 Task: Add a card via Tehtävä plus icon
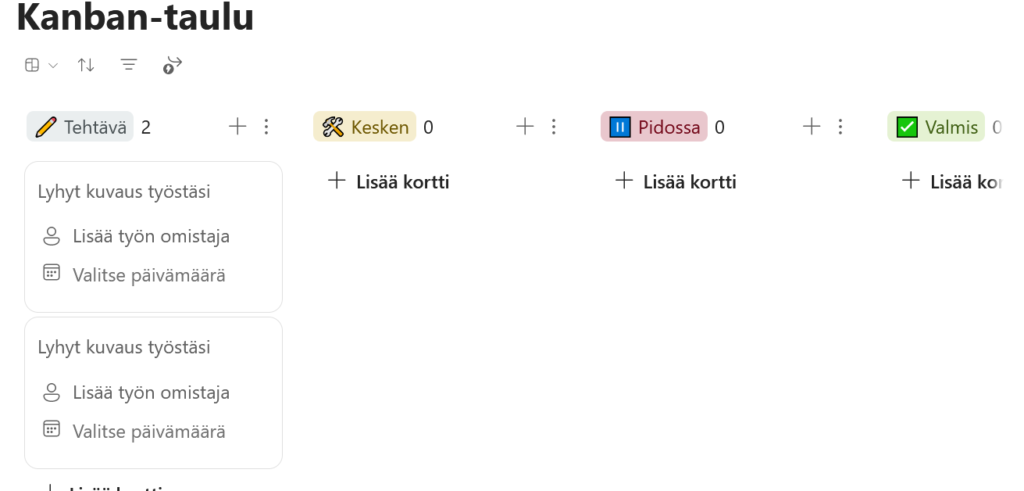coord(237,127)
